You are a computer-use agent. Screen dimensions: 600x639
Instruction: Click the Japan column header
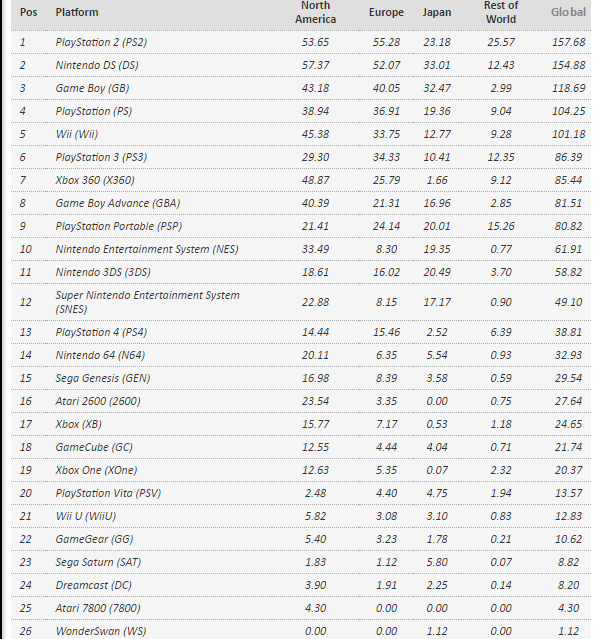[x=437, y=12]
